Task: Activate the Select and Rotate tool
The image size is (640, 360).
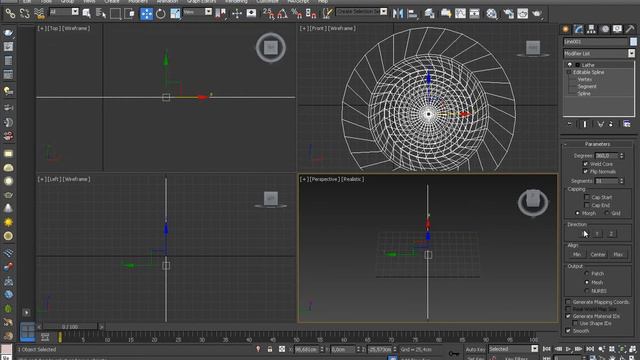Action: 160,13
